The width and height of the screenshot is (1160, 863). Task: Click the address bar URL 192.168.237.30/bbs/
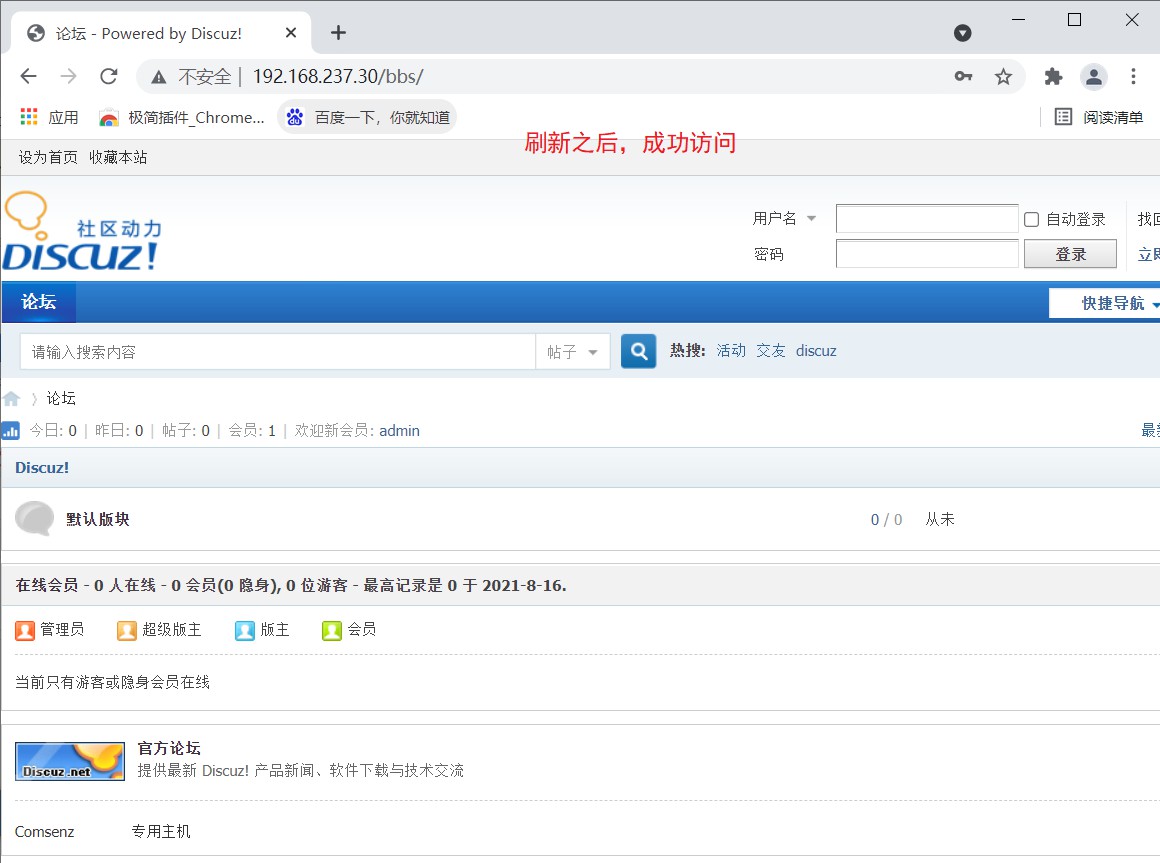[x=338, y=76]
